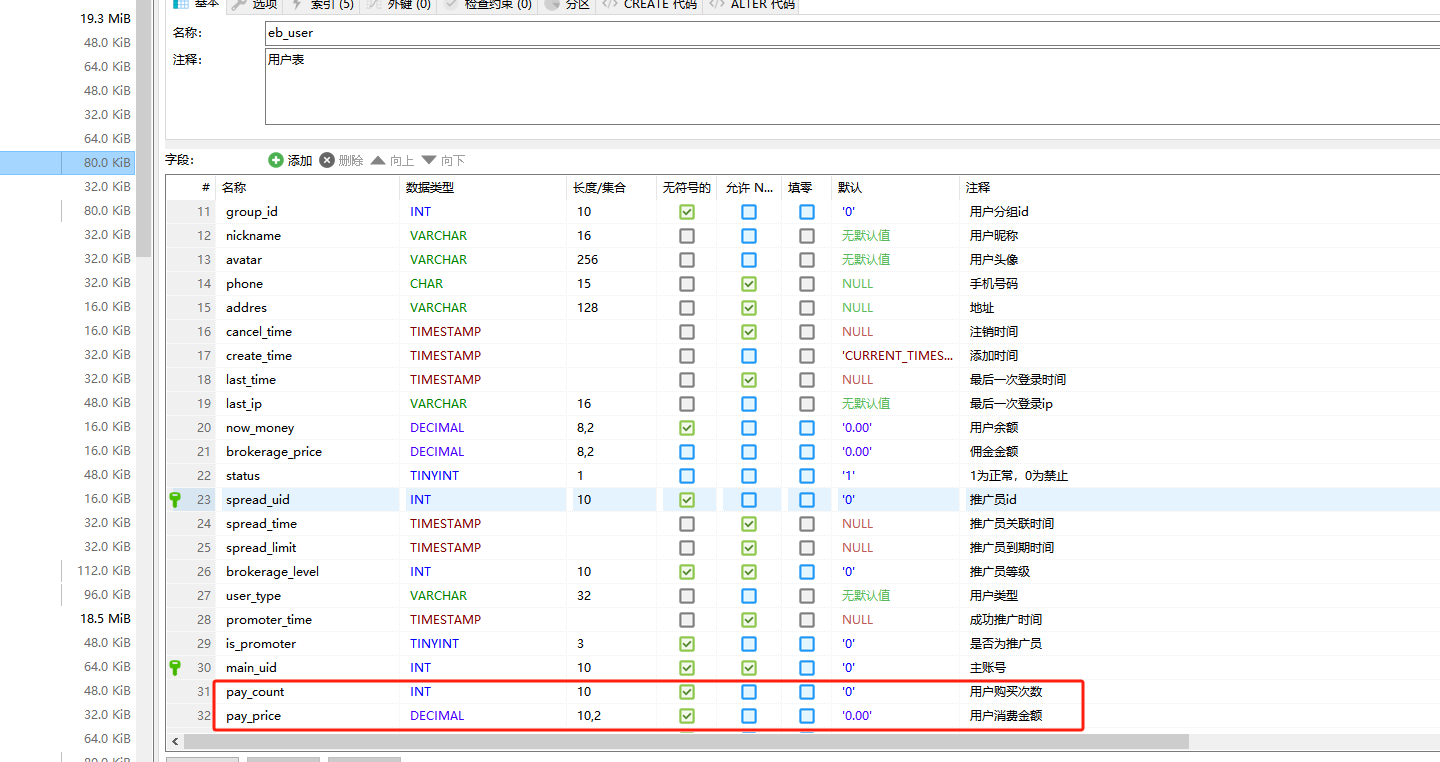The height and width of the screenshot is (762, 1440).
Task: Switch to the 分区 tab
Action: pos(568,5)
